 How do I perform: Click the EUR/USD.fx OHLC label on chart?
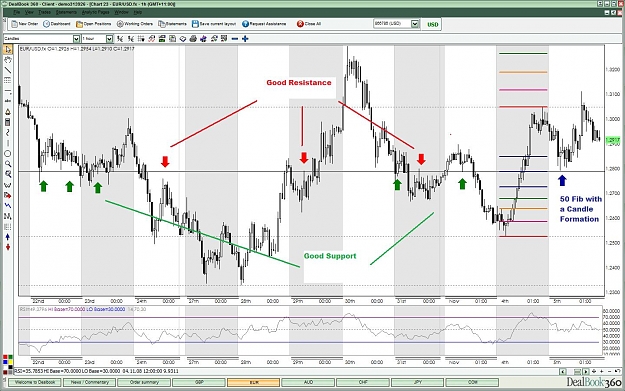pos(77,49)
